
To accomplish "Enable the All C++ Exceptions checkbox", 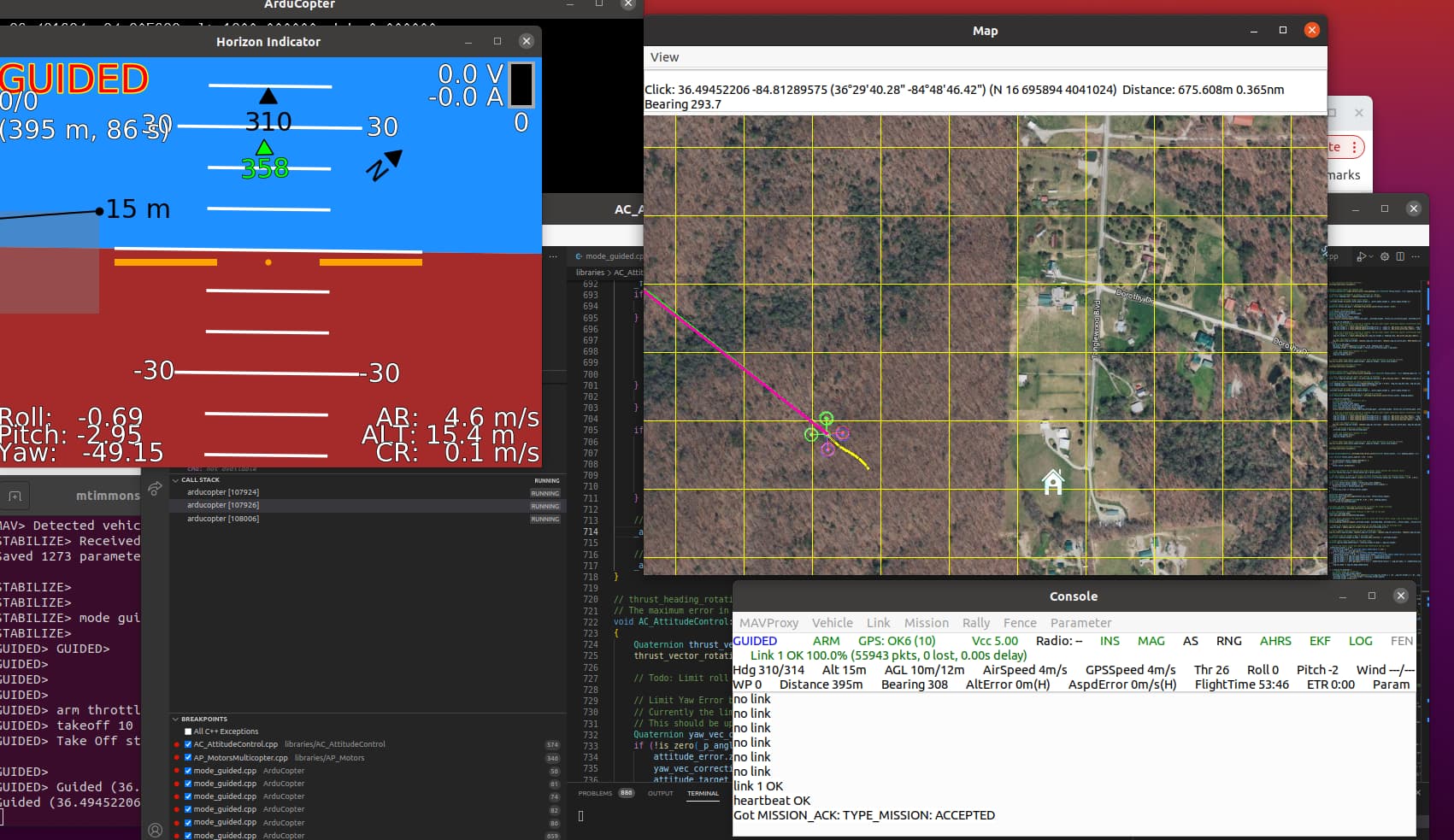I will pyautogui.click(x=188, y=731).
